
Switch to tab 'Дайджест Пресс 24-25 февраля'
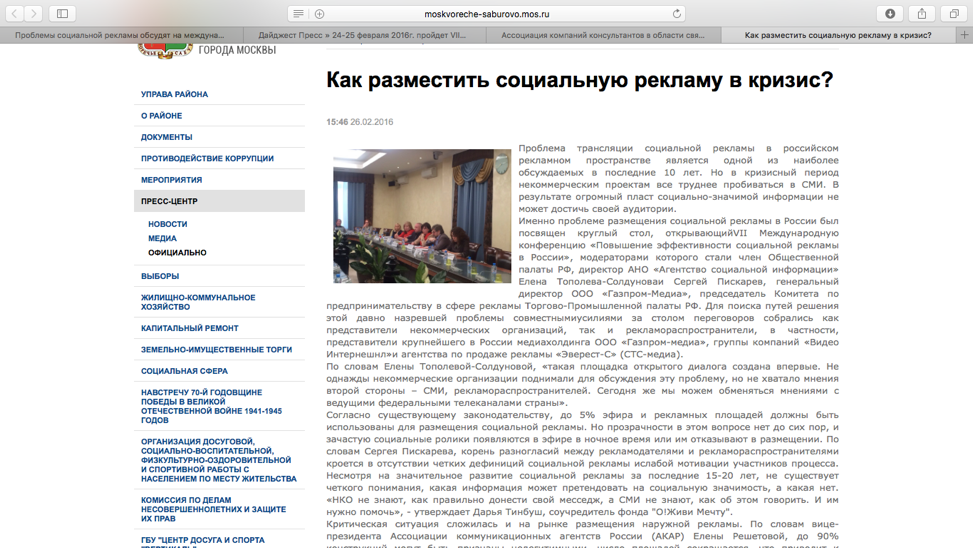[362, 35]
